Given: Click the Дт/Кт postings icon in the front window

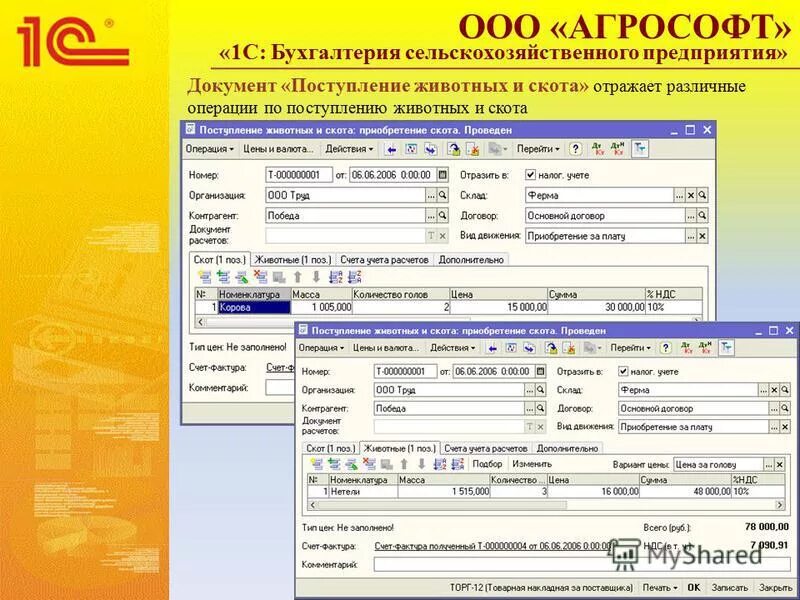Looking at the screenshot, I should (x=687, y=348).
